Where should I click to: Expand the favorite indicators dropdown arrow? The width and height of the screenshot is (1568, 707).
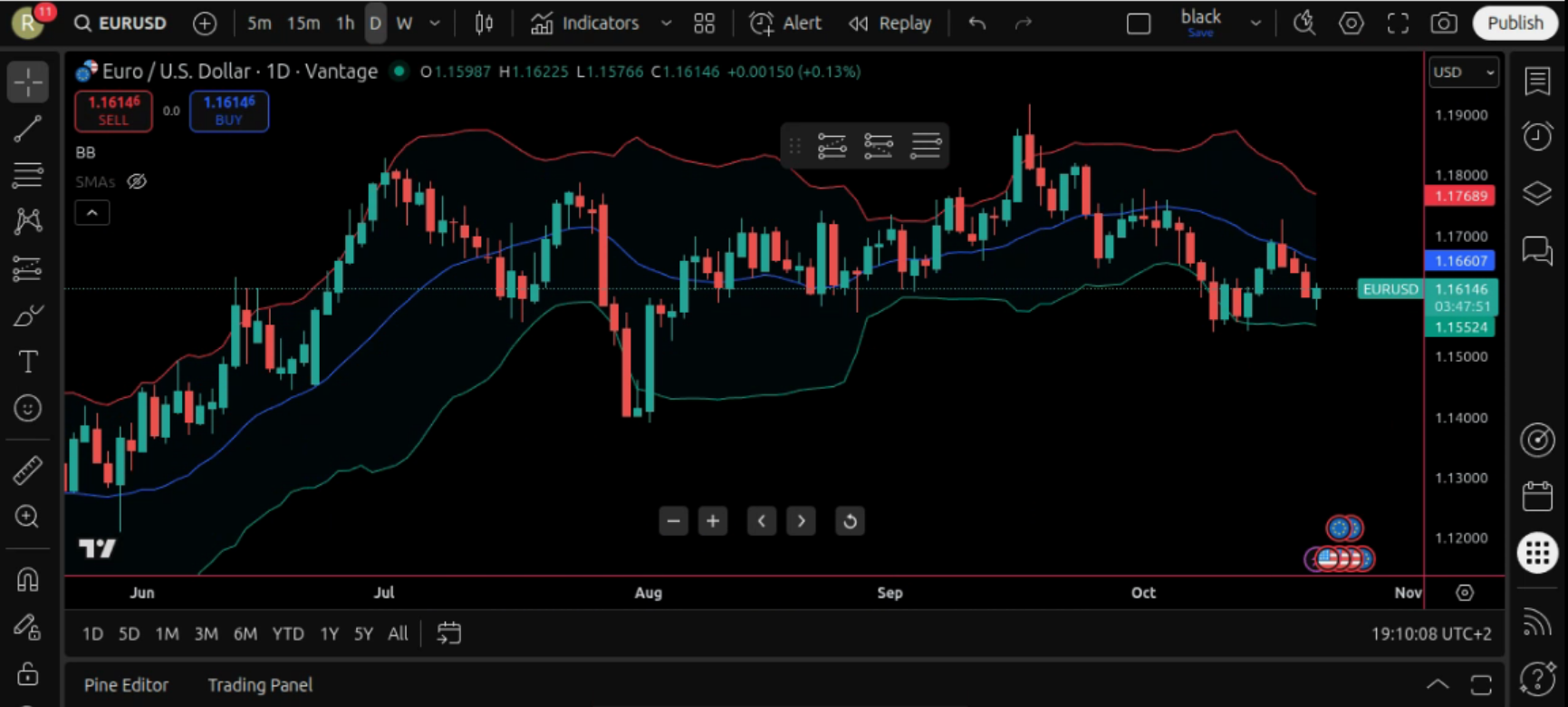(x=666, y=24)
